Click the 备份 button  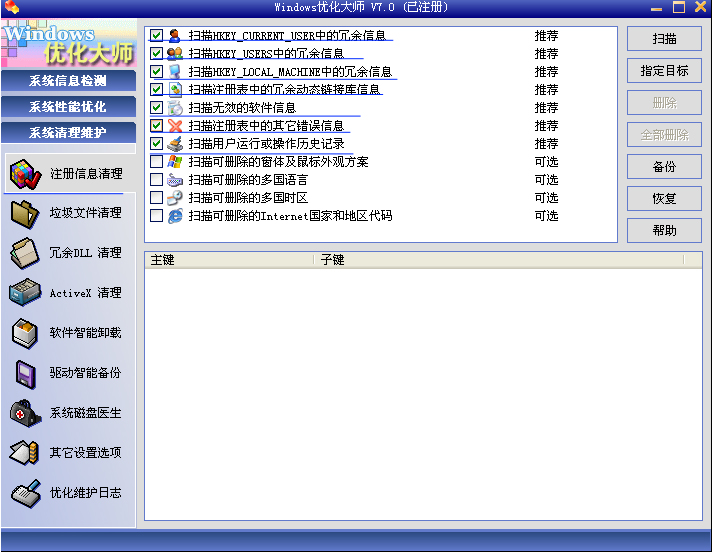click(664, 166)
